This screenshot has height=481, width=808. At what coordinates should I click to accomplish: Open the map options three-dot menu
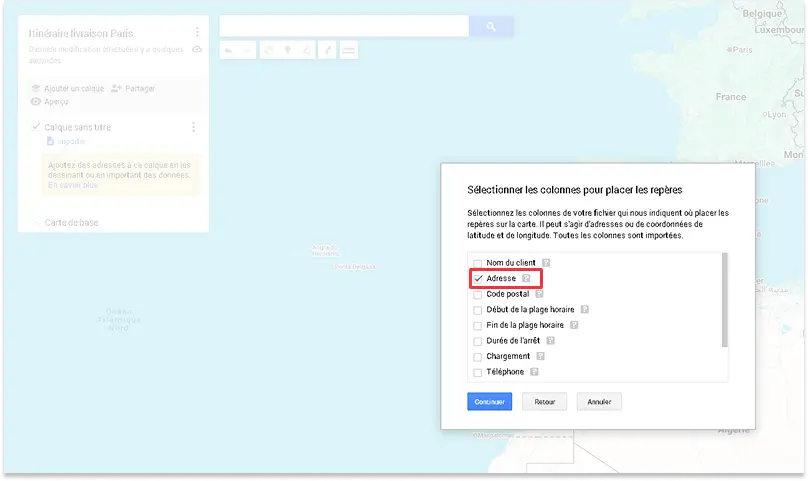pos(197,32)
